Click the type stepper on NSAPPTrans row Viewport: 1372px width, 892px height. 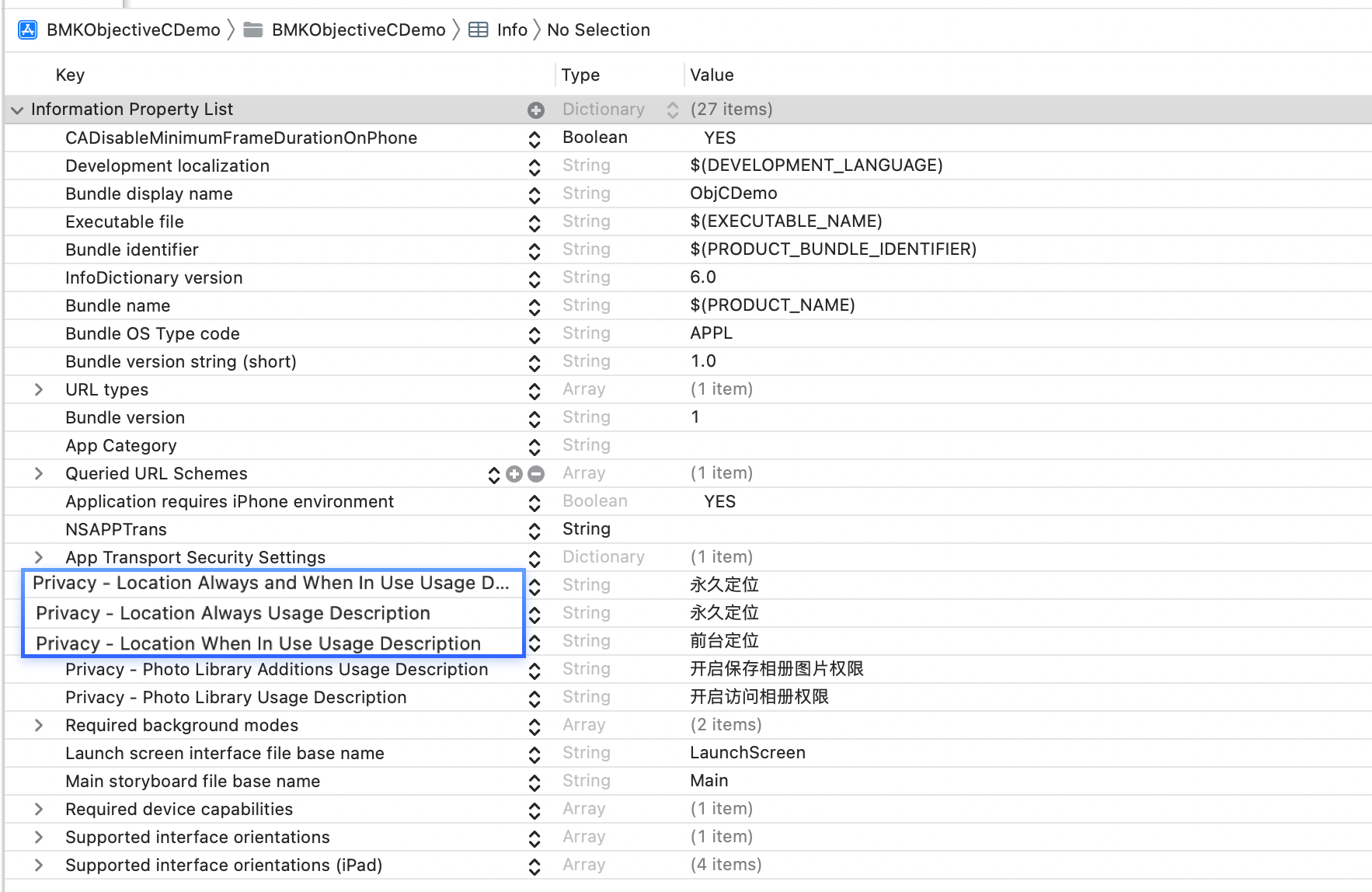(534, 531)
